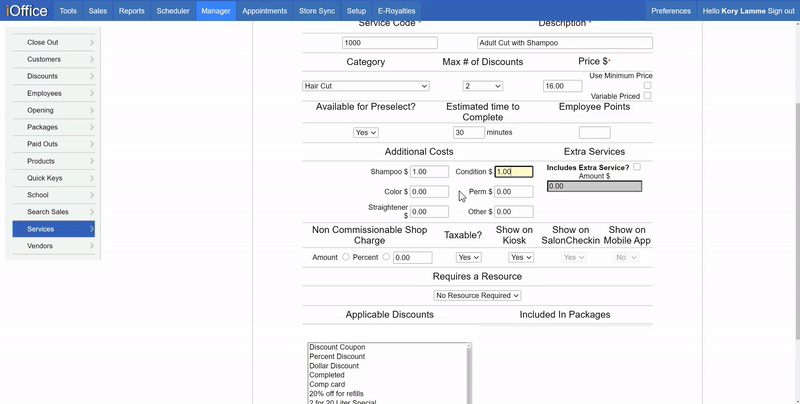Open the Requires a Resource dropdown
This screenshot has height=404, width=800.
(x=478, y=295)
